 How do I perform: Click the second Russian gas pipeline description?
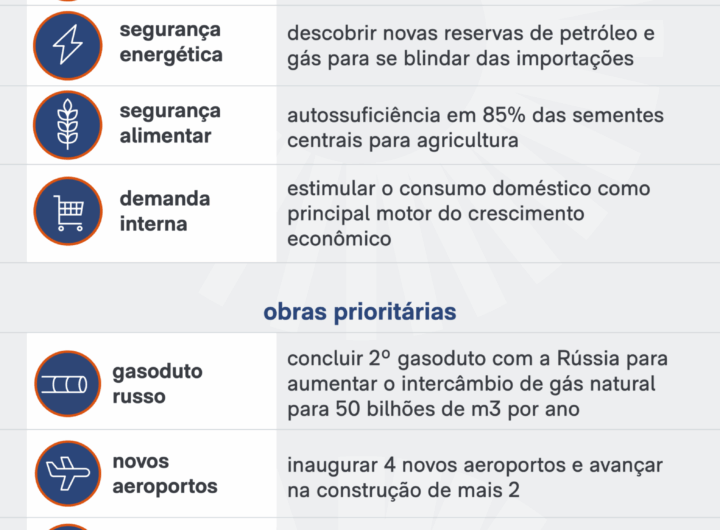click(x=477, y=384)
